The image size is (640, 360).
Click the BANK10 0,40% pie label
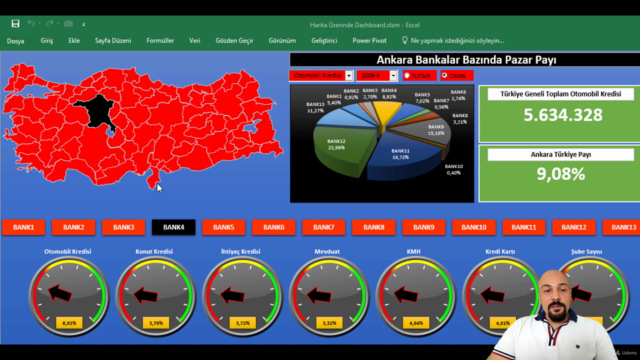453,170
